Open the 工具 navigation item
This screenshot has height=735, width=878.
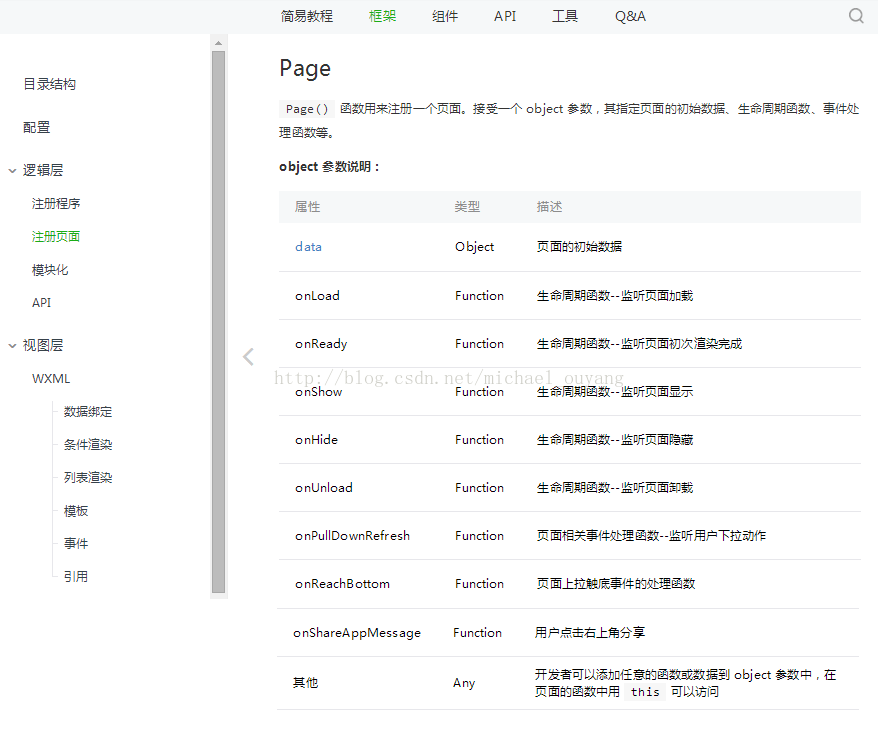(x=565, y=15)
